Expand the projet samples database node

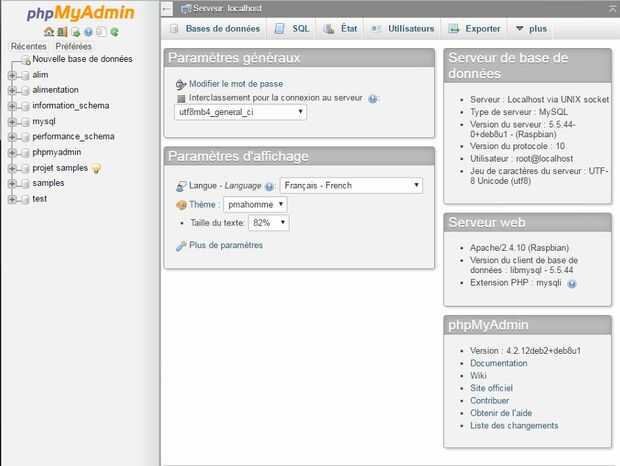click(x=12, y=168)
